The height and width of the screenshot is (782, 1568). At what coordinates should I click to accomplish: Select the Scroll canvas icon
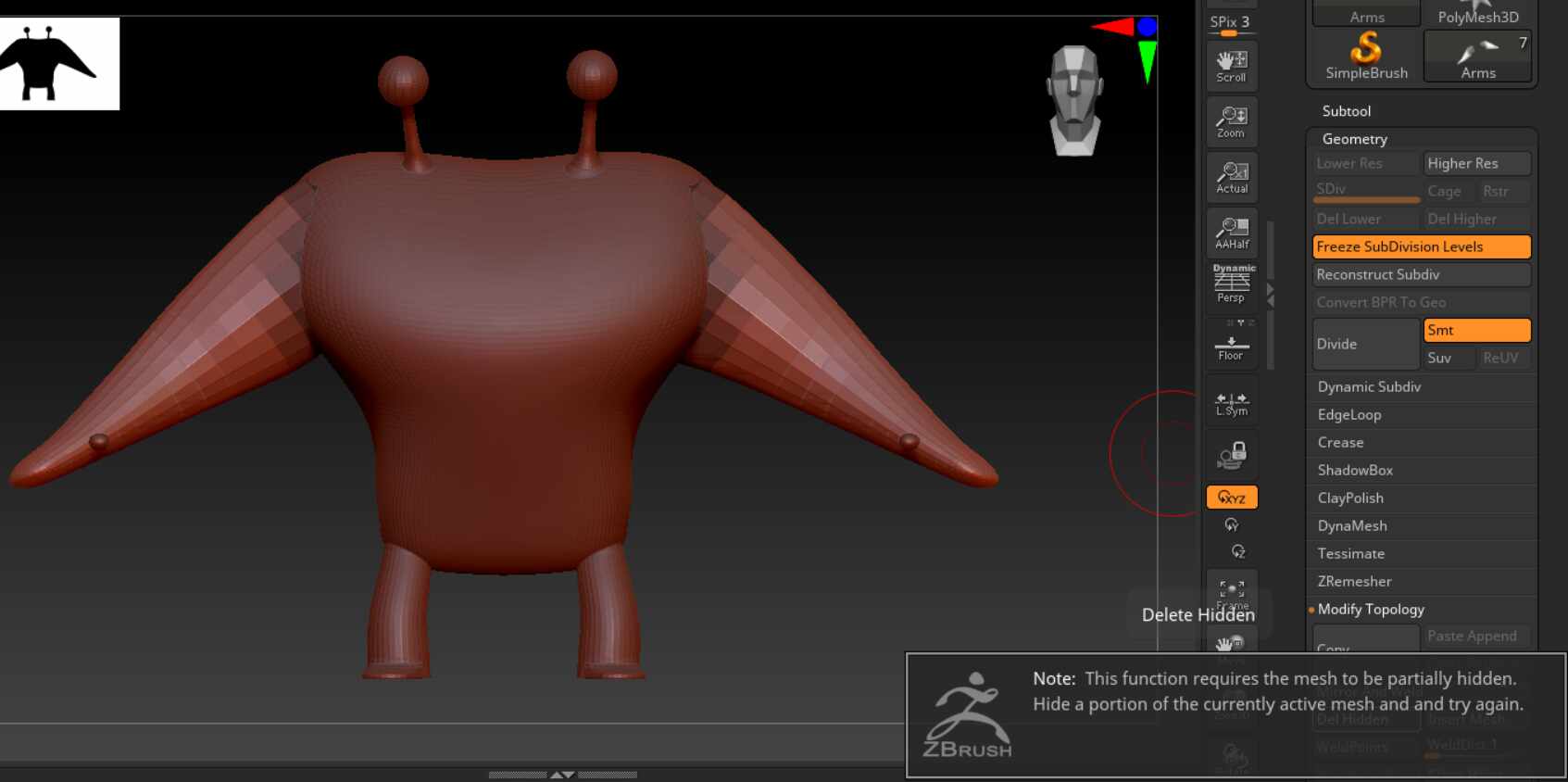click(1231, 66)
